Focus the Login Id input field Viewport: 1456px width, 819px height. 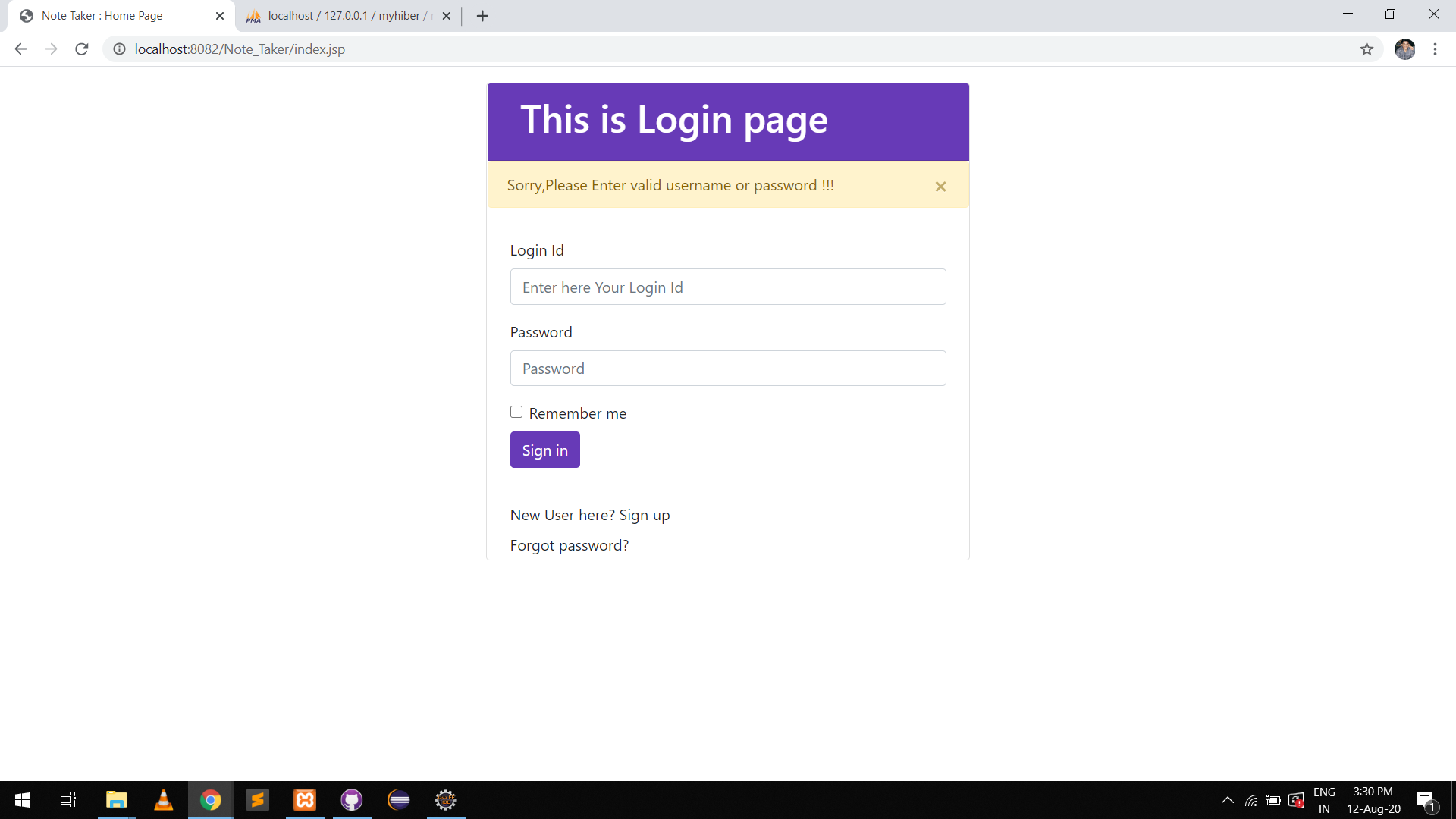click(x=727, y=287)
